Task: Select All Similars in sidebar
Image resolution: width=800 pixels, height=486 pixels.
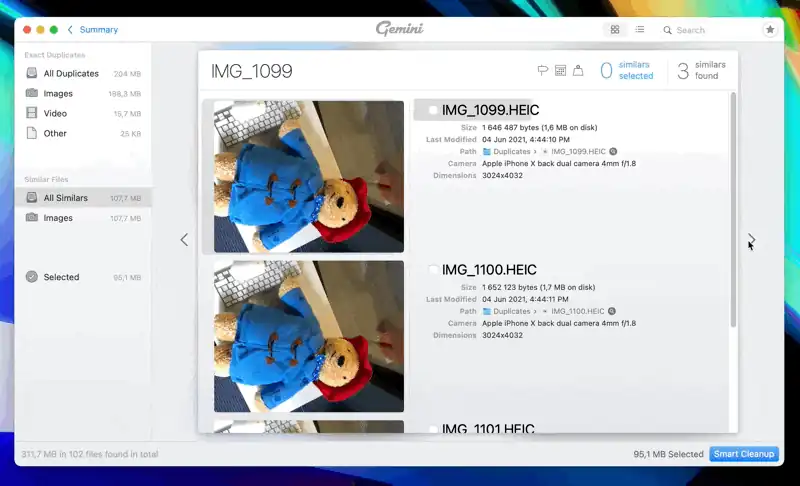Action: [x=83, y=198]
